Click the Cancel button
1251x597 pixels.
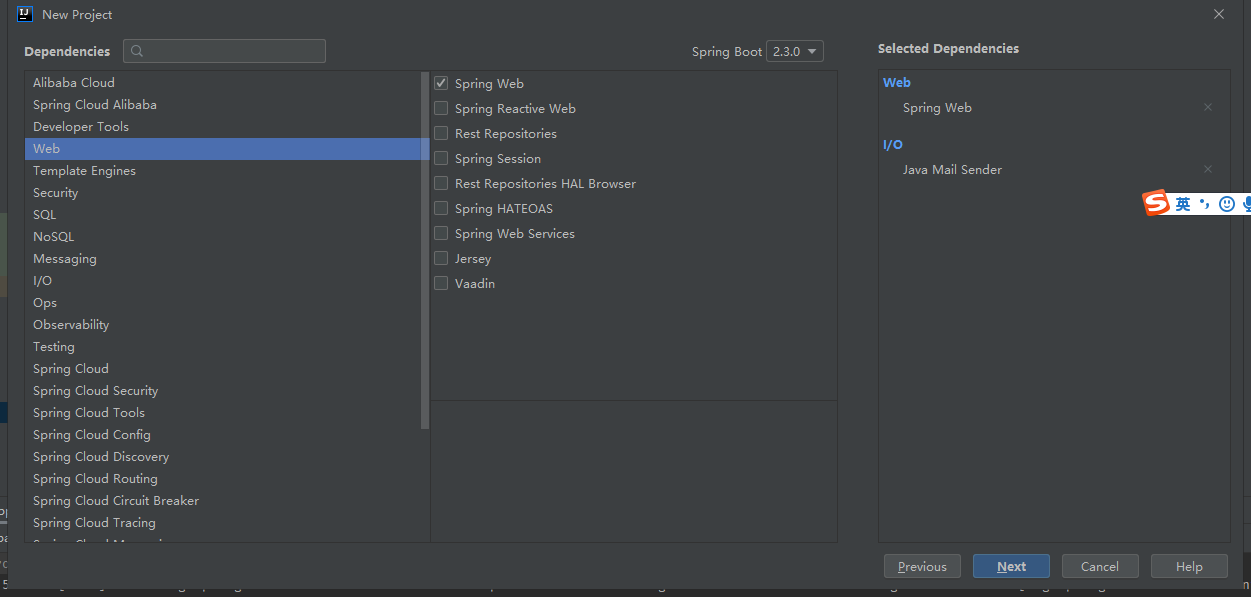[1100, 566]
